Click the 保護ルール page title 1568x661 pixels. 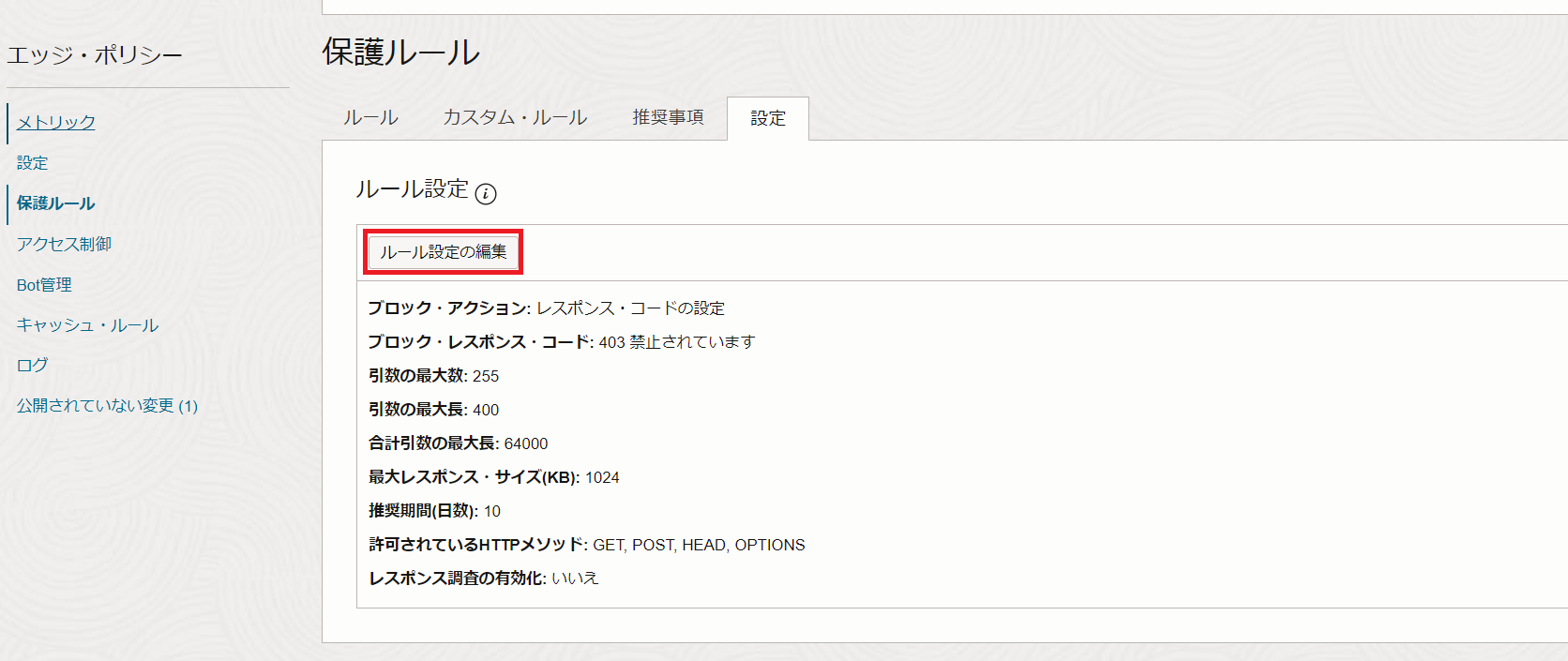[x=401, y=53]
